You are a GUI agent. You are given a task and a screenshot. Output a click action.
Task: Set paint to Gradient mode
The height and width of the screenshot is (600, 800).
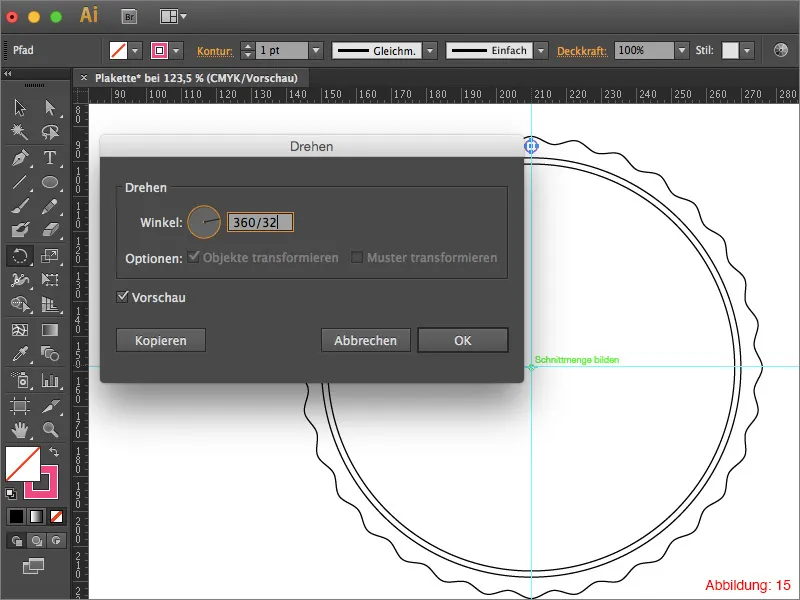point(36,516)
